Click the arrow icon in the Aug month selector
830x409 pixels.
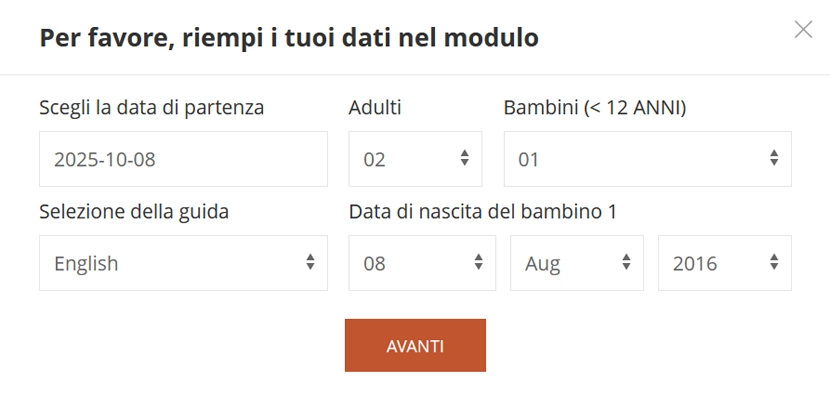[626, 262]
